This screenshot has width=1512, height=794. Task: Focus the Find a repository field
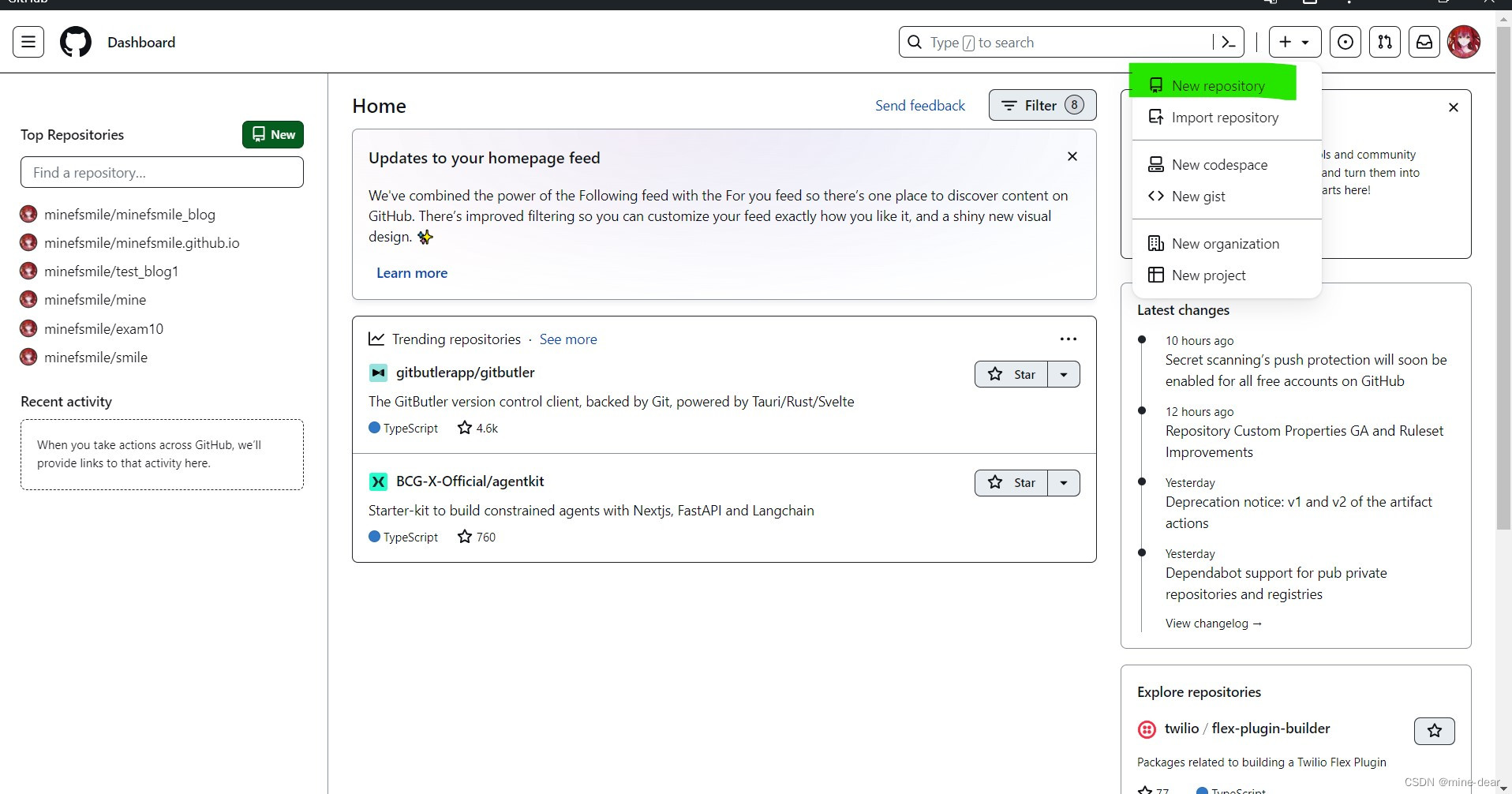click(162, 172)
